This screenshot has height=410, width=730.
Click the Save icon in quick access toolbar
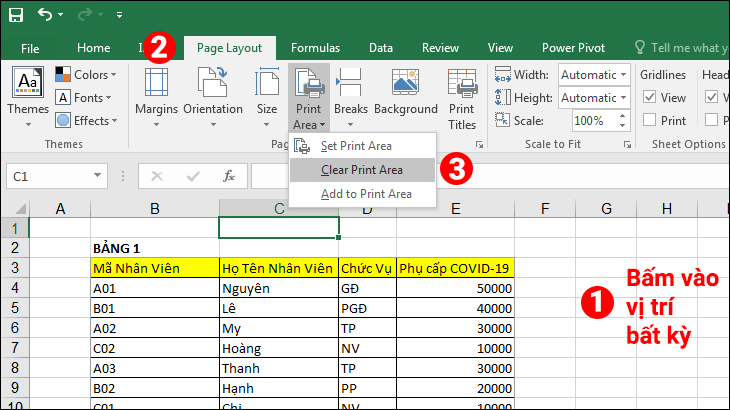[16, 15]
